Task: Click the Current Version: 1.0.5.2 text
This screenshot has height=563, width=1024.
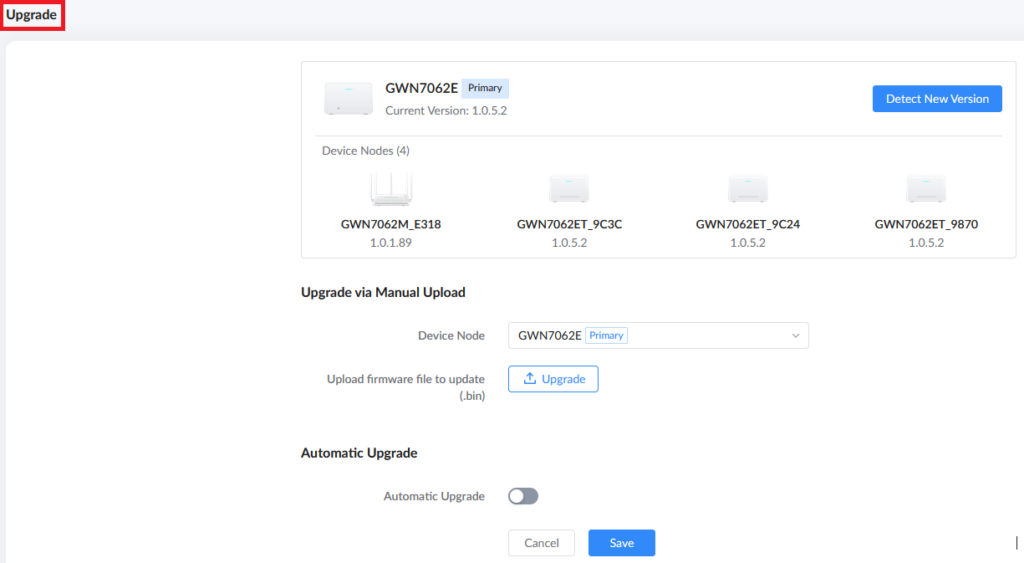Action: (446, 110)
